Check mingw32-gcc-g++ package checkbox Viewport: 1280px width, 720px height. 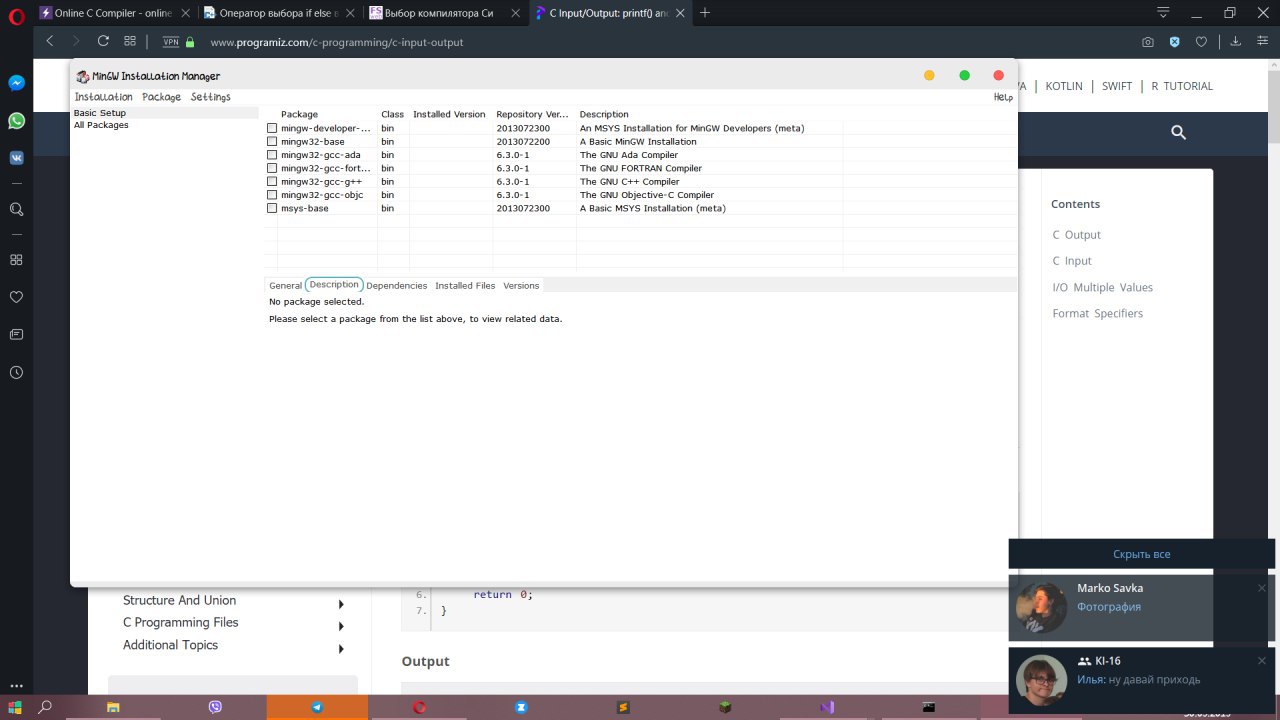point(272,182)
